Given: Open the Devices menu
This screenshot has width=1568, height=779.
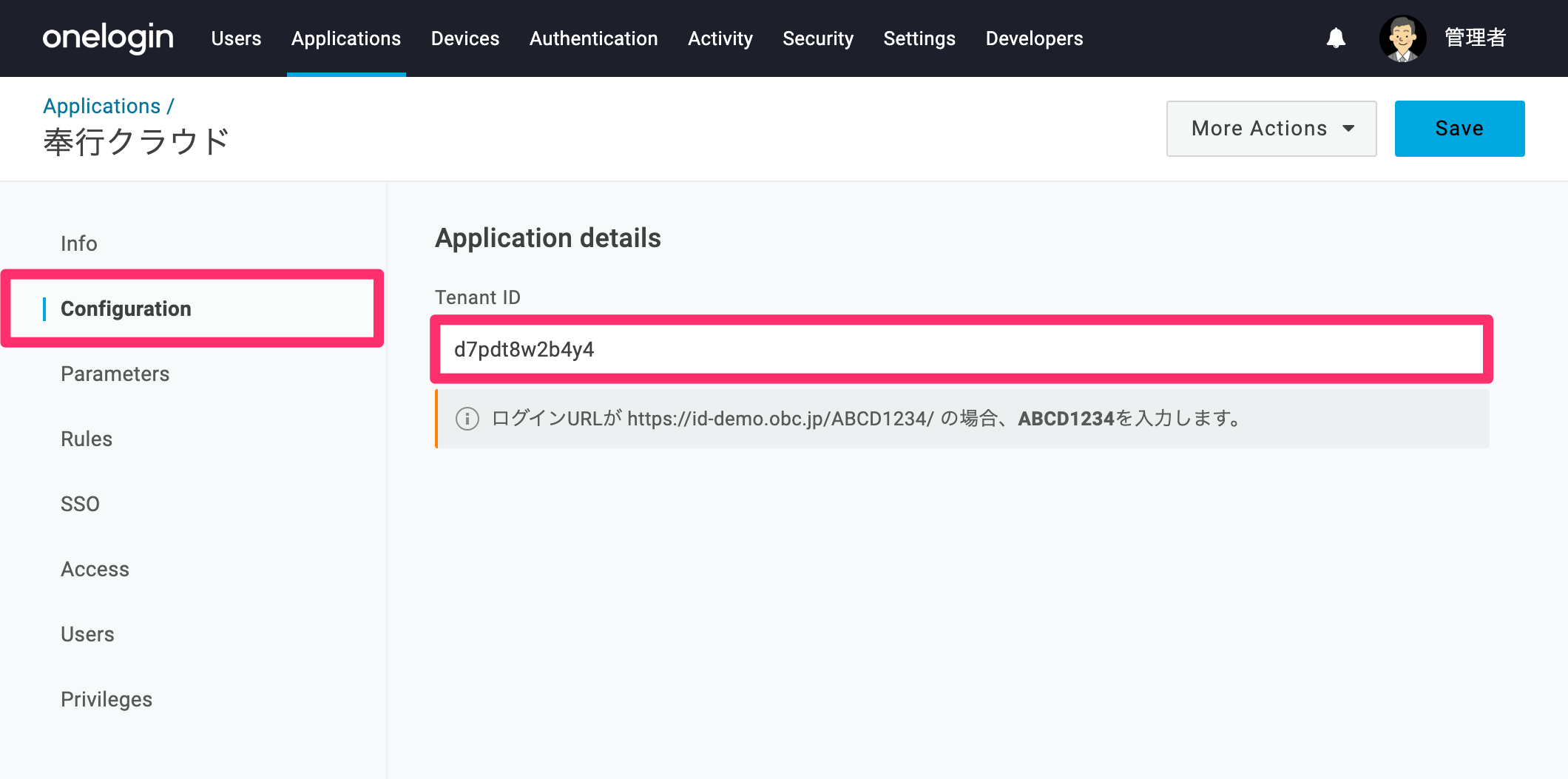Looking at the screenshot, I should coord(465,38).
